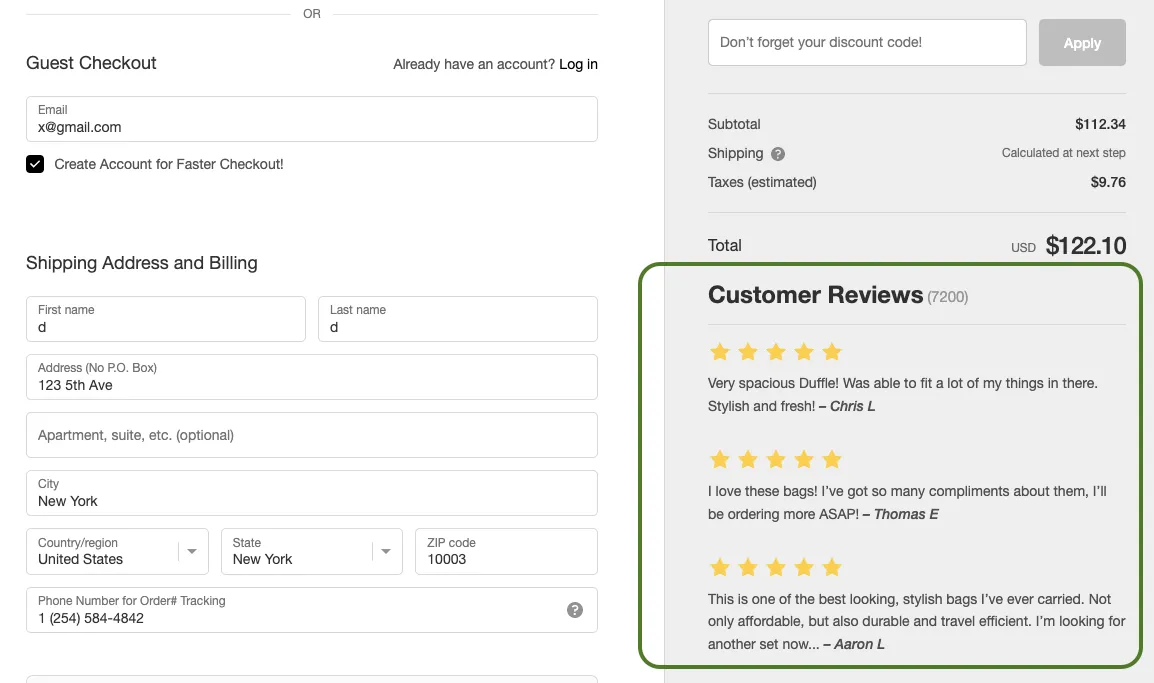The image size is (1154, 683).
Task: Click the subtotal value $112.34
Action: pyautogui.click(x=1100, y=124)
